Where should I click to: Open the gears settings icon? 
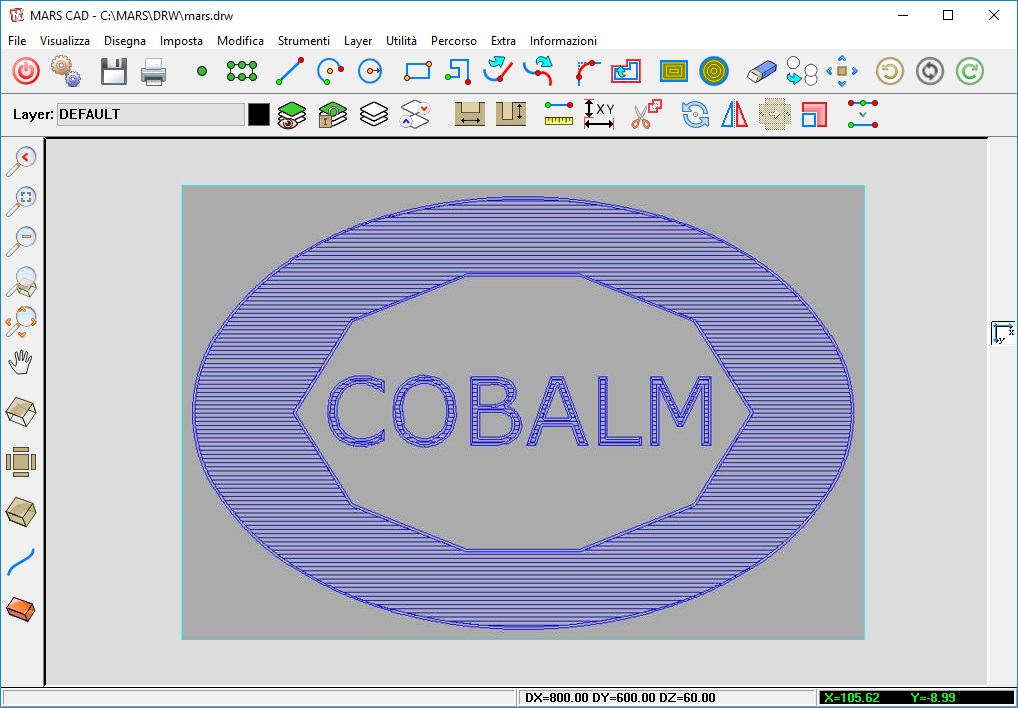[x=66, y=71]
